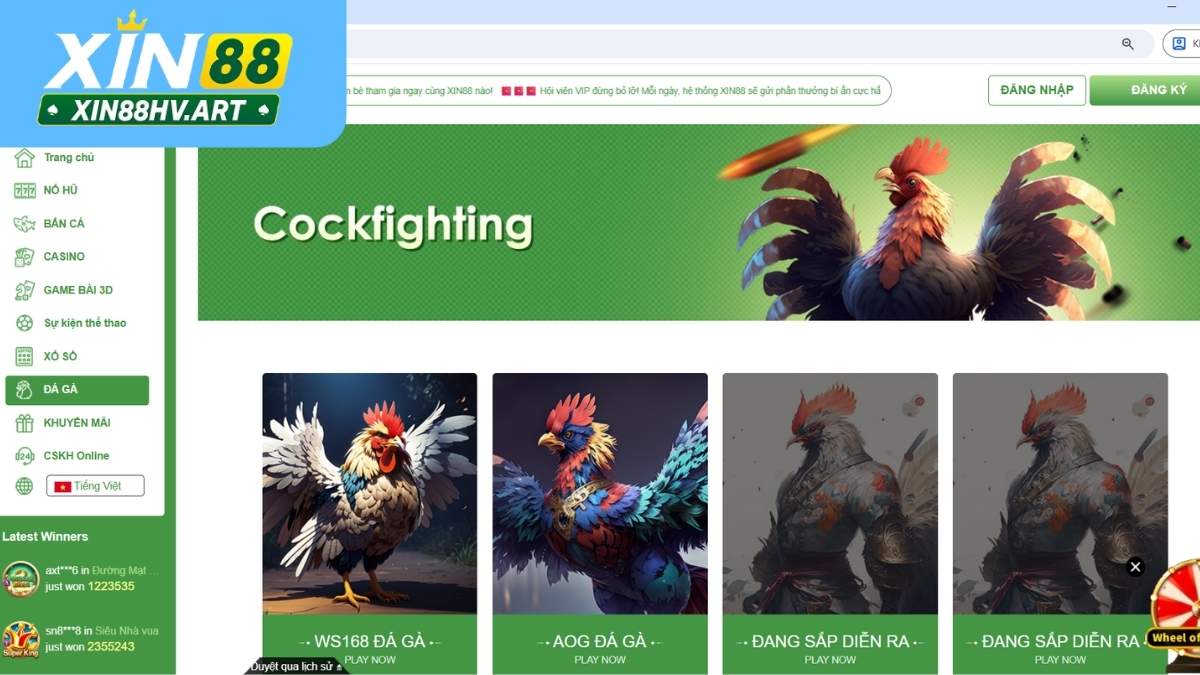Select the BẮN CÁ fish icon

pos(24,224)
